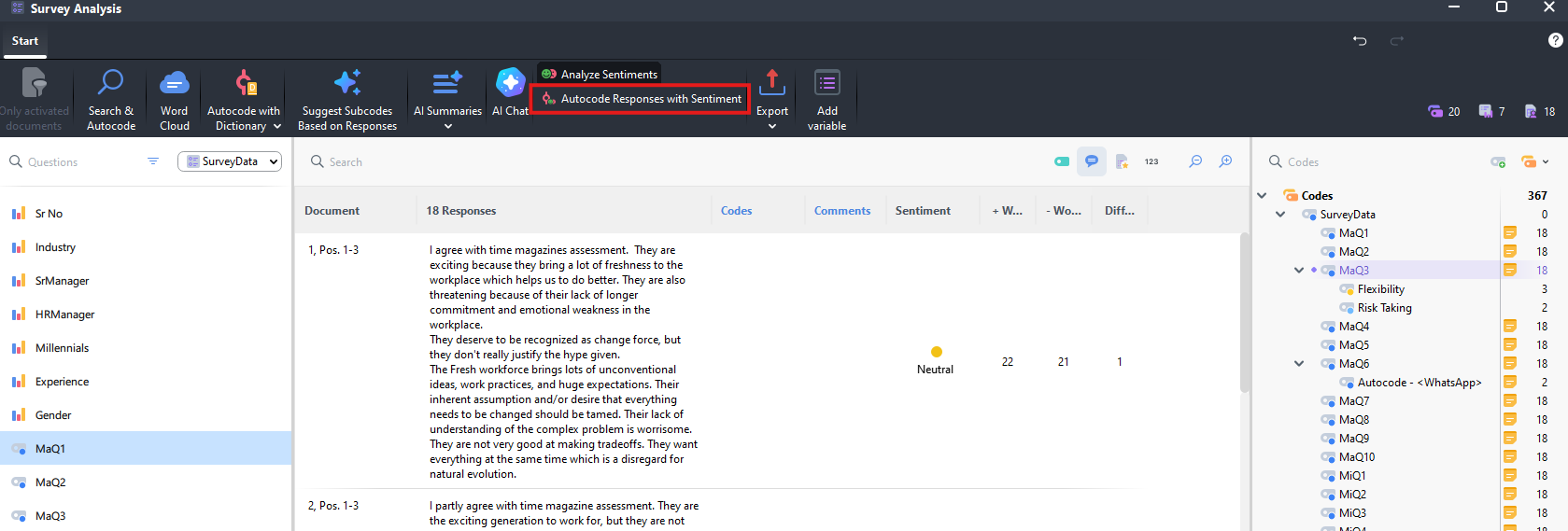Screen dimensions: 1568x531
Task: Collapse the MaQ6 code node
Action: point(1299,363)
